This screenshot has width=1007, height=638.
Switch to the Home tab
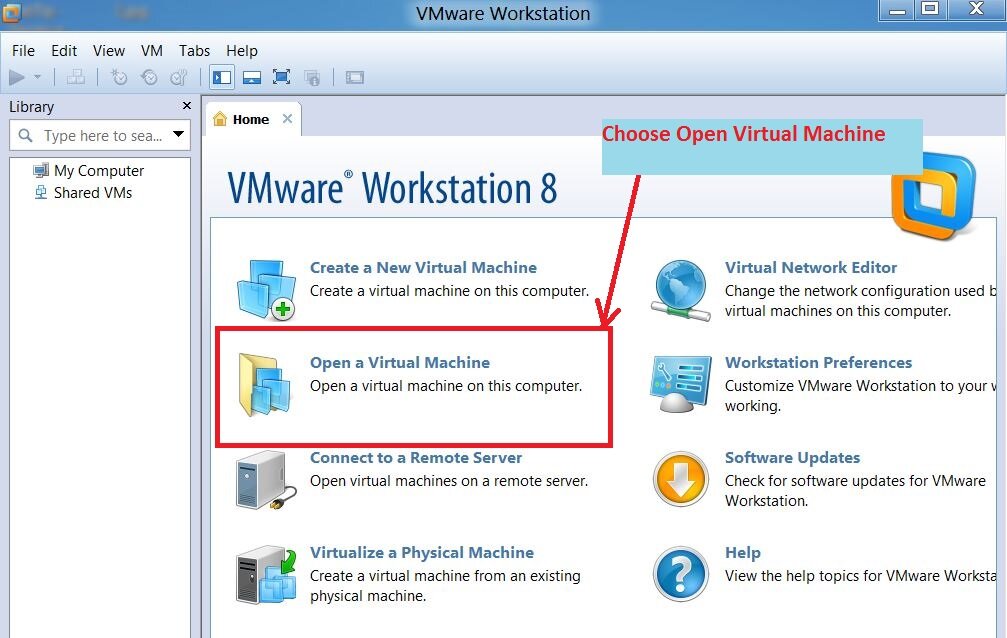tap(250, 120)
